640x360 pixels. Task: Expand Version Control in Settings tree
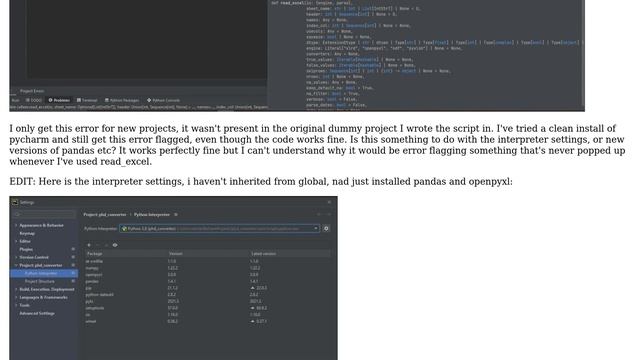[16, 257]
